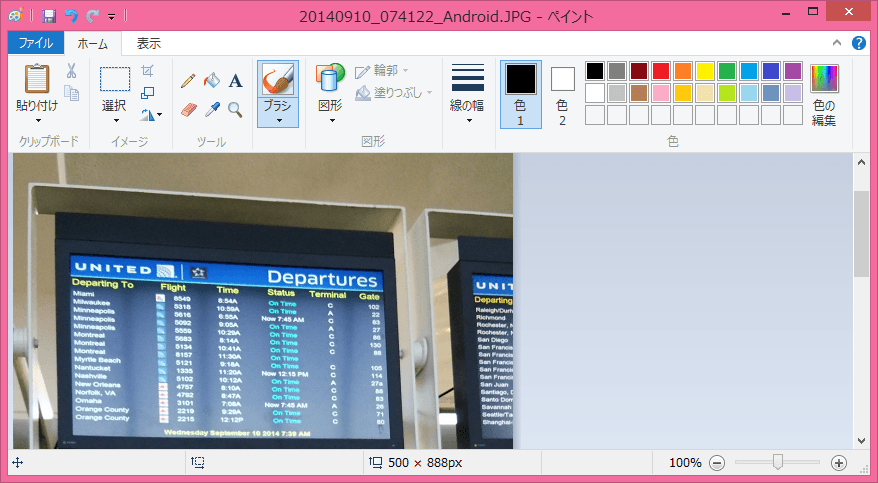Viewport: 878px width, 483px height.
Task: Open the Customize Quick Access Toolbar dropdown
Action: [x=111, y=17]
